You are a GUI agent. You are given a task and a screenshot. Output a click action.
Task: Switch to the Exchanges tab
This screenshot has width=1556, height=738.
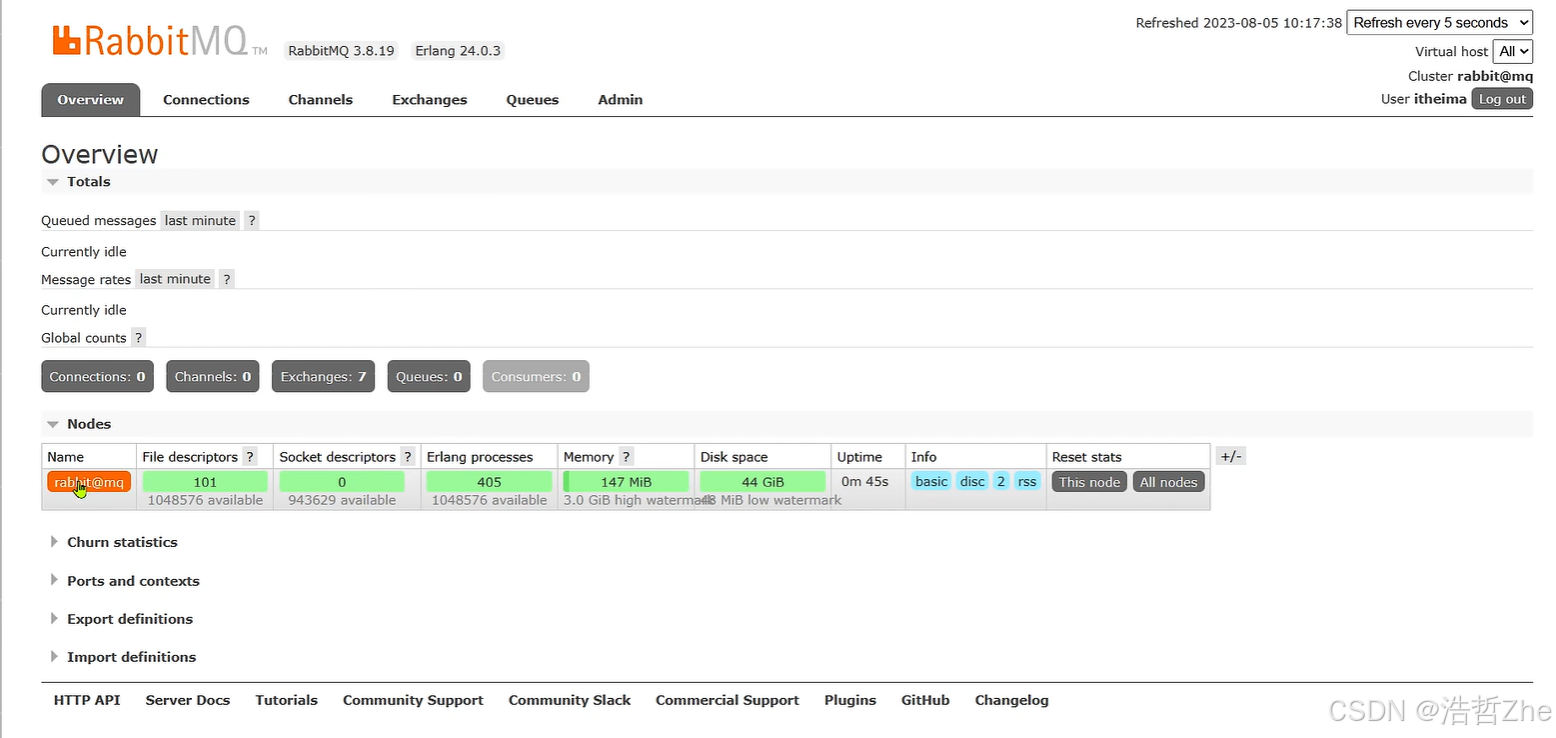click(x=429, y=100)
